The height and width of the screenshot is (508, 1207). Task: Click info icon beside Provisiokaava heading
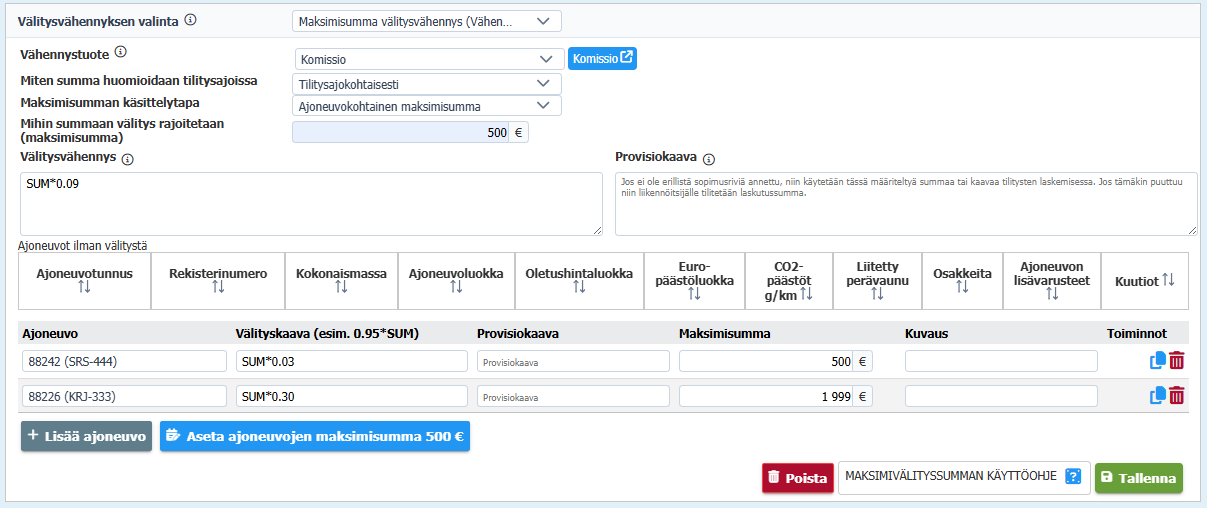click(x=709, y=158)
